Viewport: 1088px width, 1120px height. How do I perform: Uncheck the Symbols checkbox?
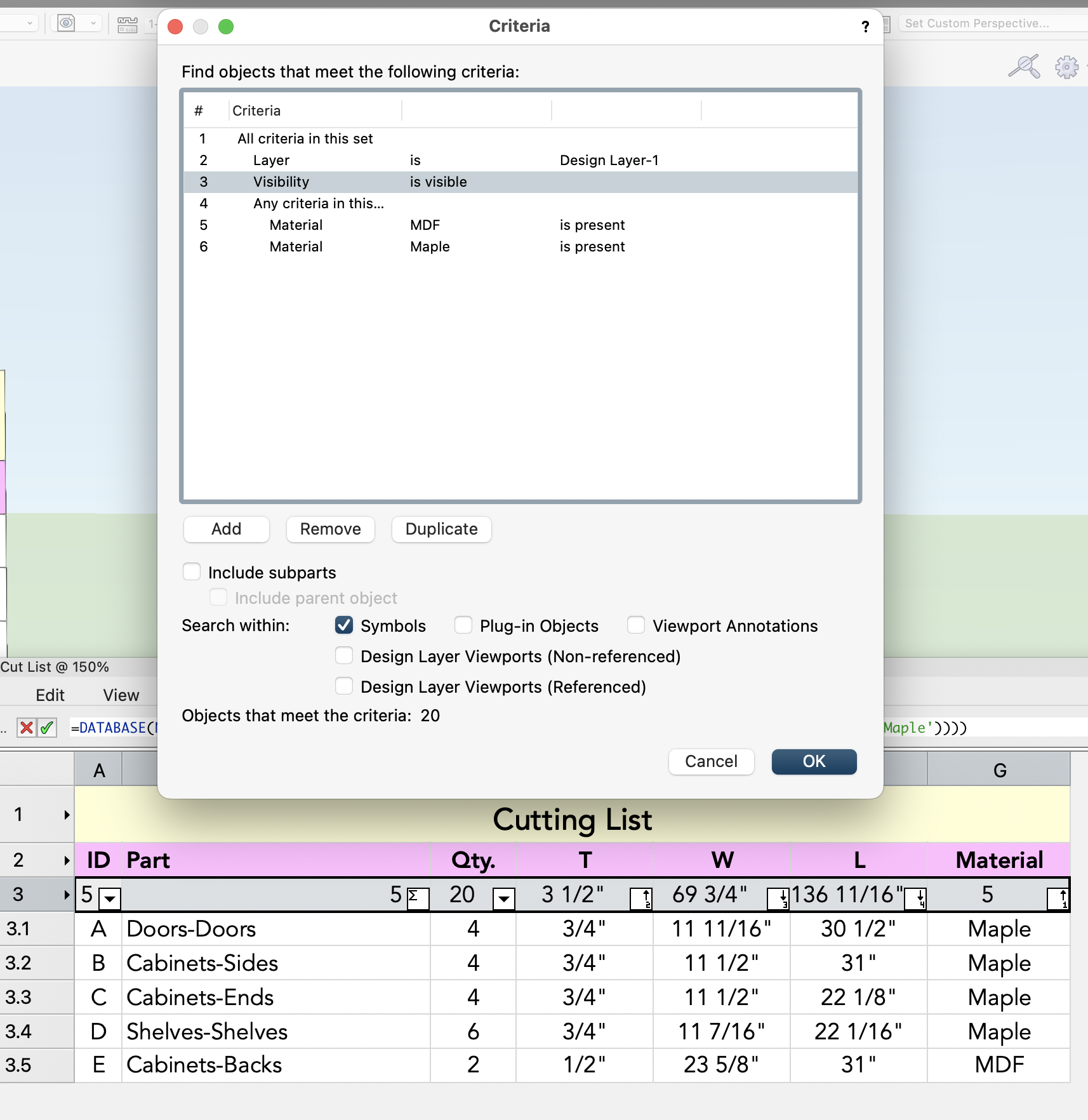click(344, 625)
